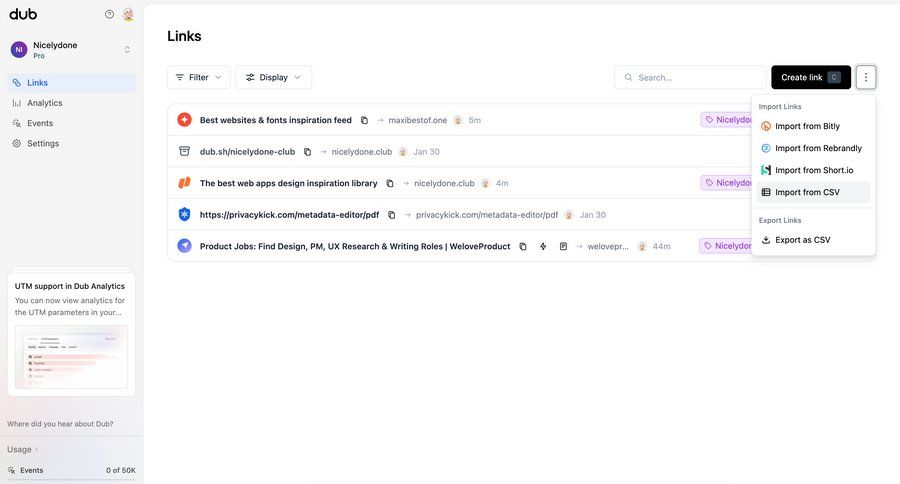Toggle the three-dot more options button
Viewport: 900px width, 484px height.
(x=866, y=78)
